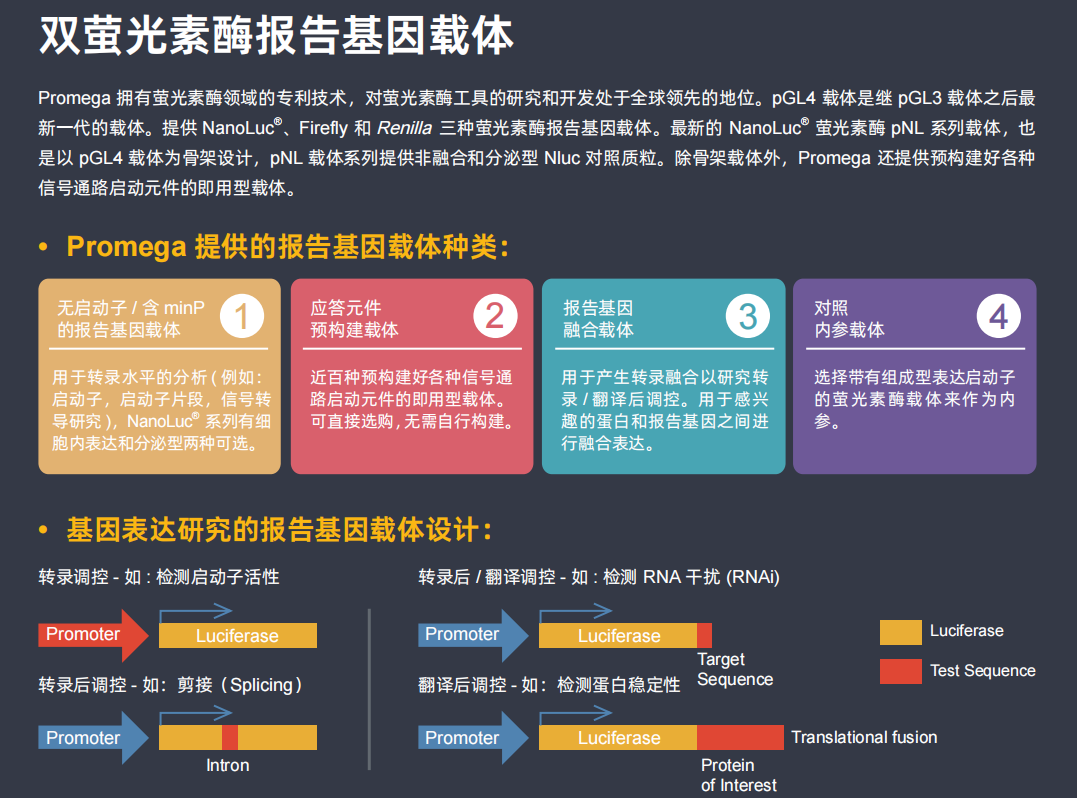Click the label '翻译后调控 - 如: 检测蛋白稳定性'

coord(549,685)
